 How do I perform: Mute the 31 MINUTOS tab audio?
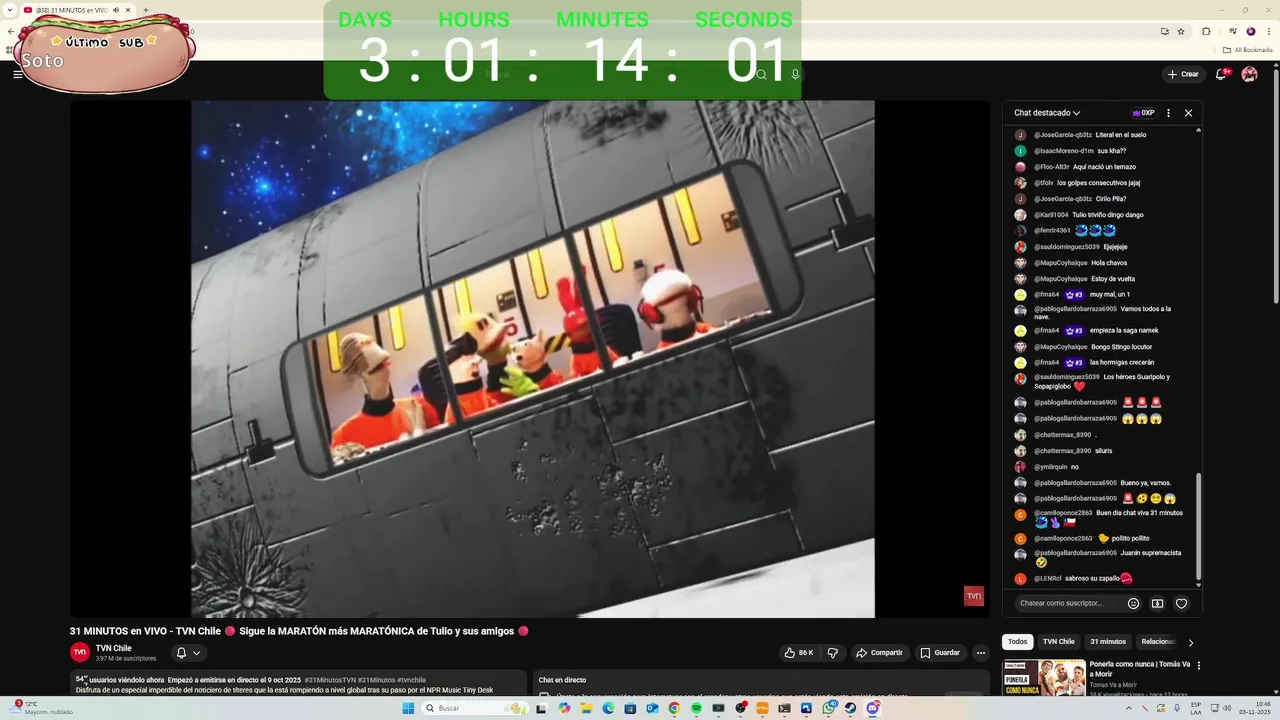point(116,10)
